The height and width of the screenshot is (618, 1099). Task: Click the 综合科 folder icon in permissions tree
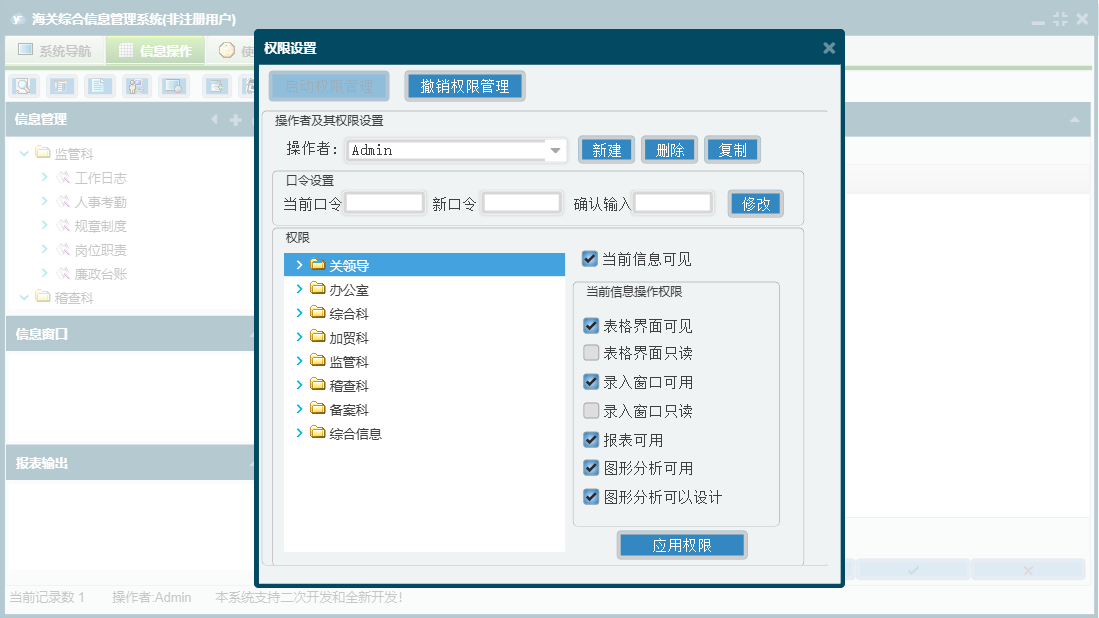[318, 312]
